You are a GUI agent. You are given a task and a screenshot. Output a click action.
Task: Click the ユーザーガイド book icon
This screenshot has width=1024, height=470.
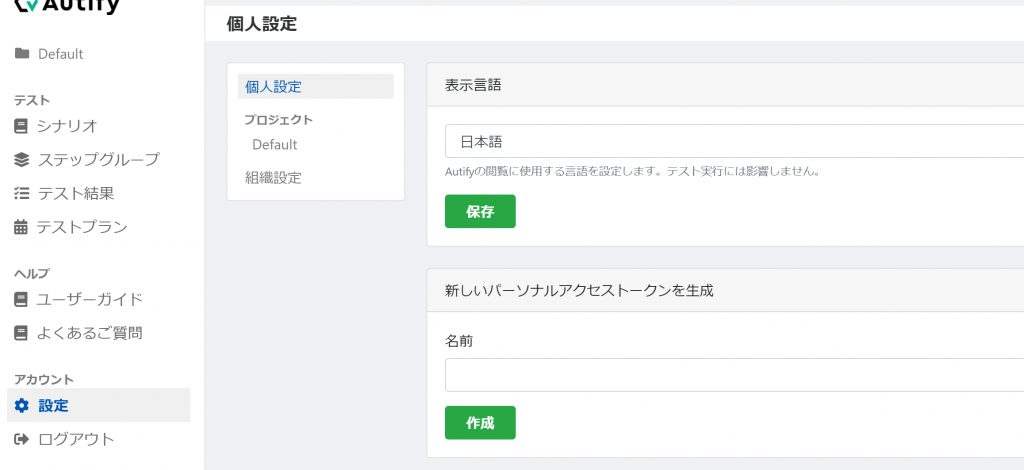point(21,300)
